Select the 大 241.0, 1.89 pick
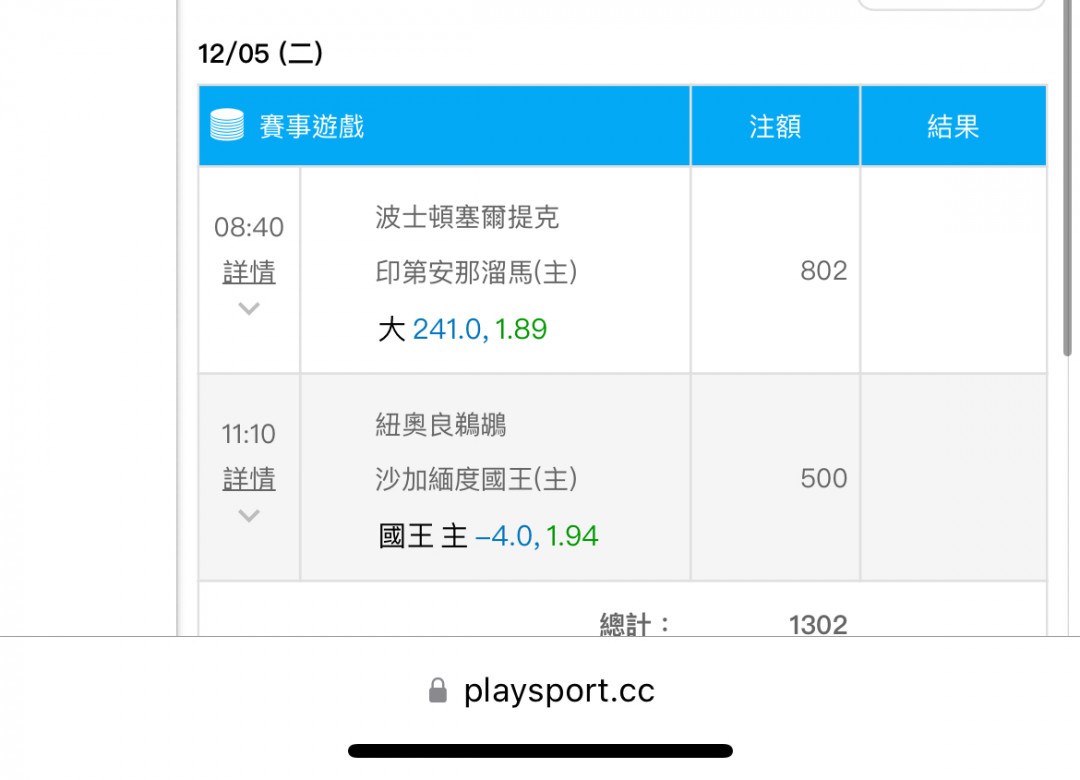 pos(462,329)
